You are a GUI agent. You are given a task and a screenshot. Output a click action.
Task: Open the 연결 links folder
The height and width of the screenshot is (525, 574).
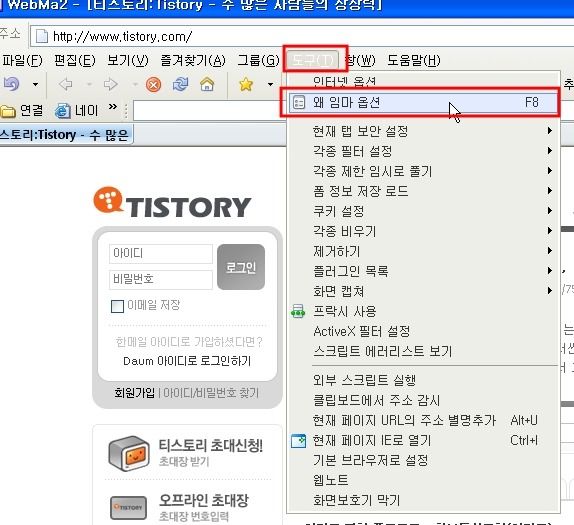(x=22, y=111)
